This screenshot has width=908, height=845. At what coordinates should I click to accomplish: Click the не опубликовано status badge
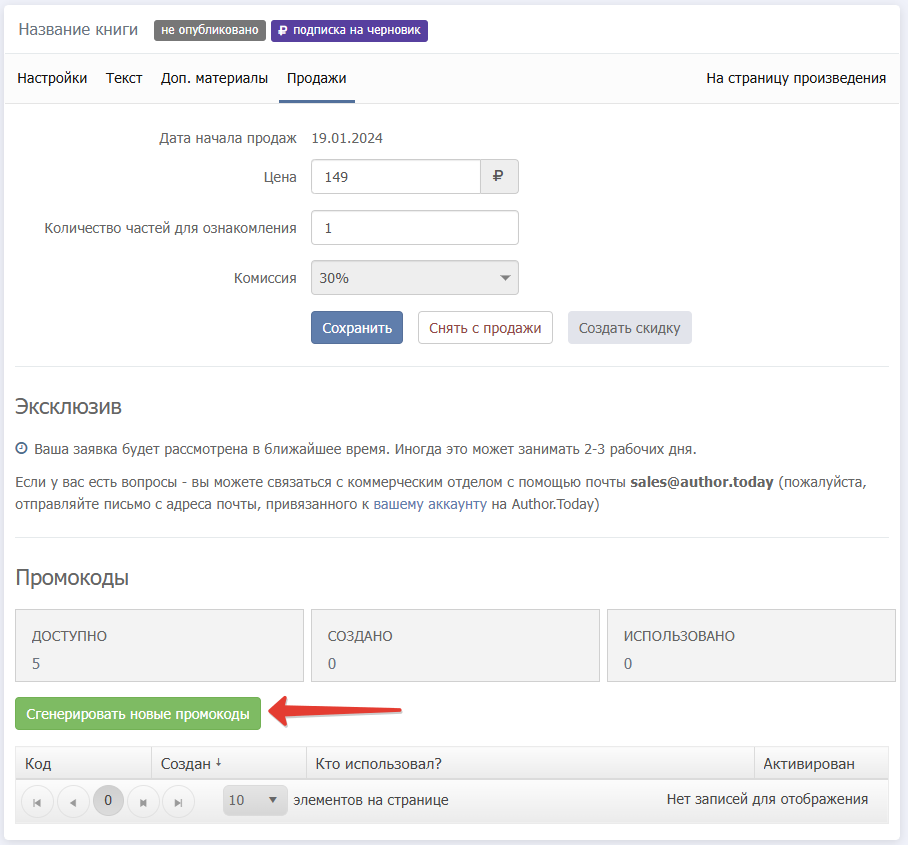(210, 30)
